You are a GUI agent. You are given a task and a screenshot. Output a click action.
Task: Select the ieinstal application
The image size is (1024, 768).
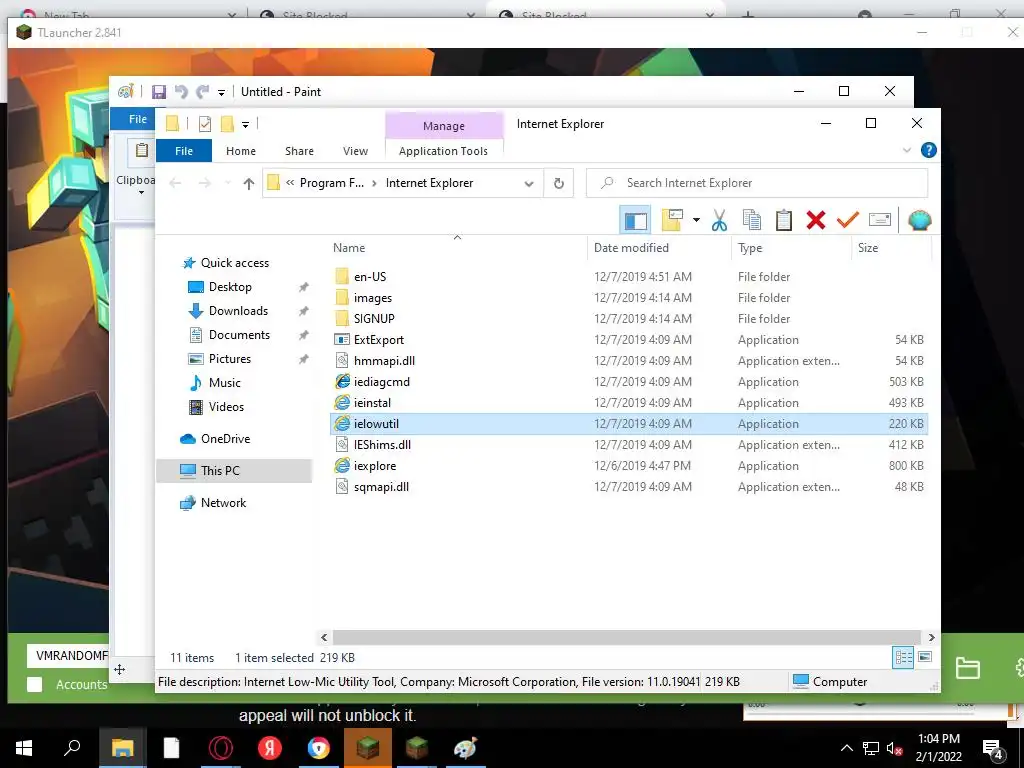click(x=372, y=403)
